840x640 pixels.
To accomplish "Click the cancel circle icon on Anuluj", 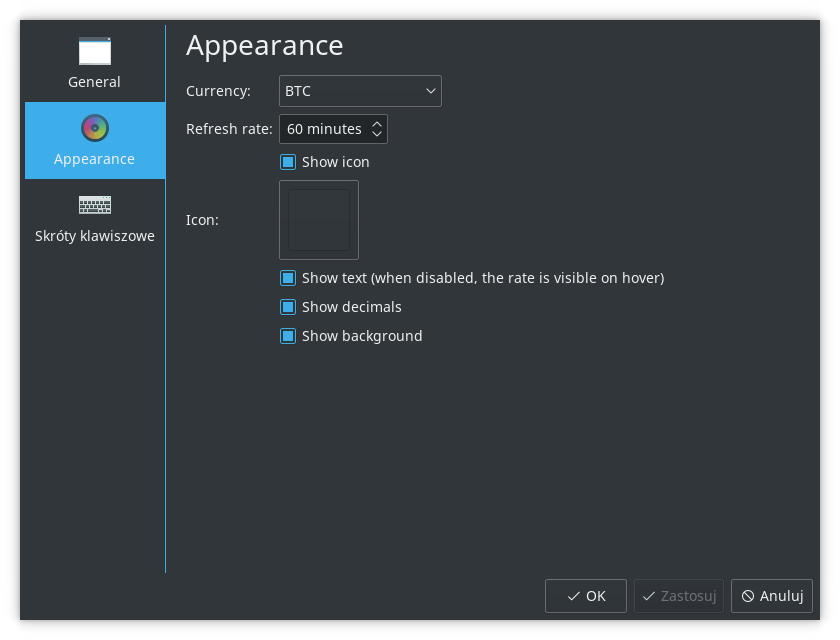I will coord(748,596).
